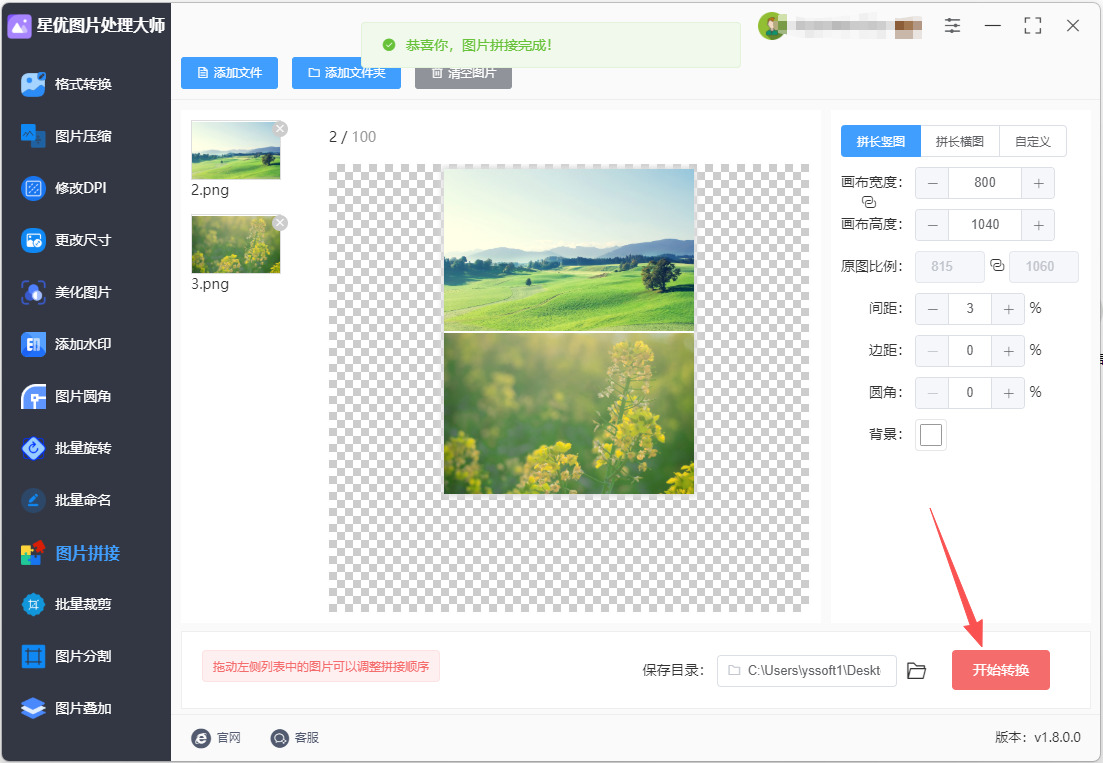
Task: Click the meadow image in preview canvas
Action: [568, 249]
